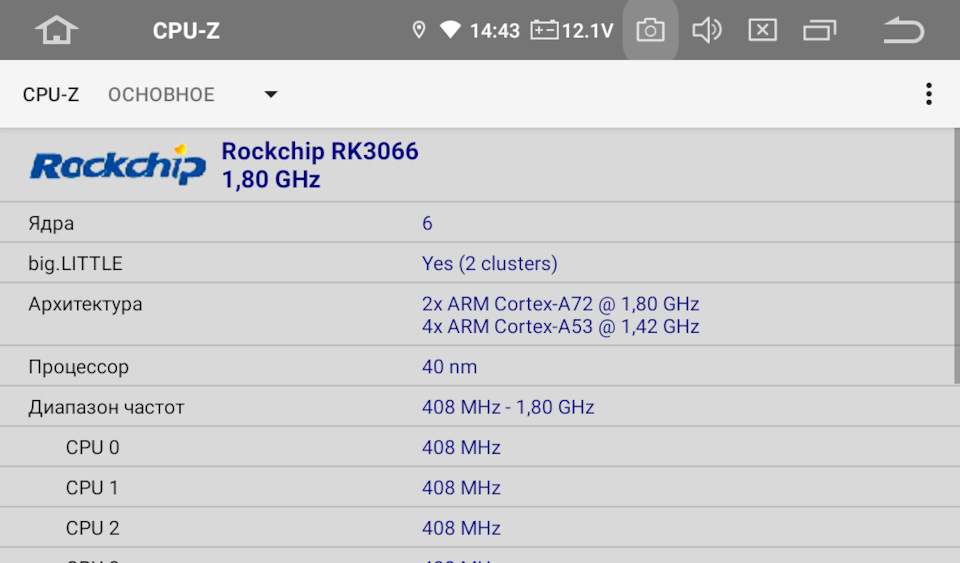Click the 40 nm value
Viewport: 960px width, 563px height.
tap(449, 367)
